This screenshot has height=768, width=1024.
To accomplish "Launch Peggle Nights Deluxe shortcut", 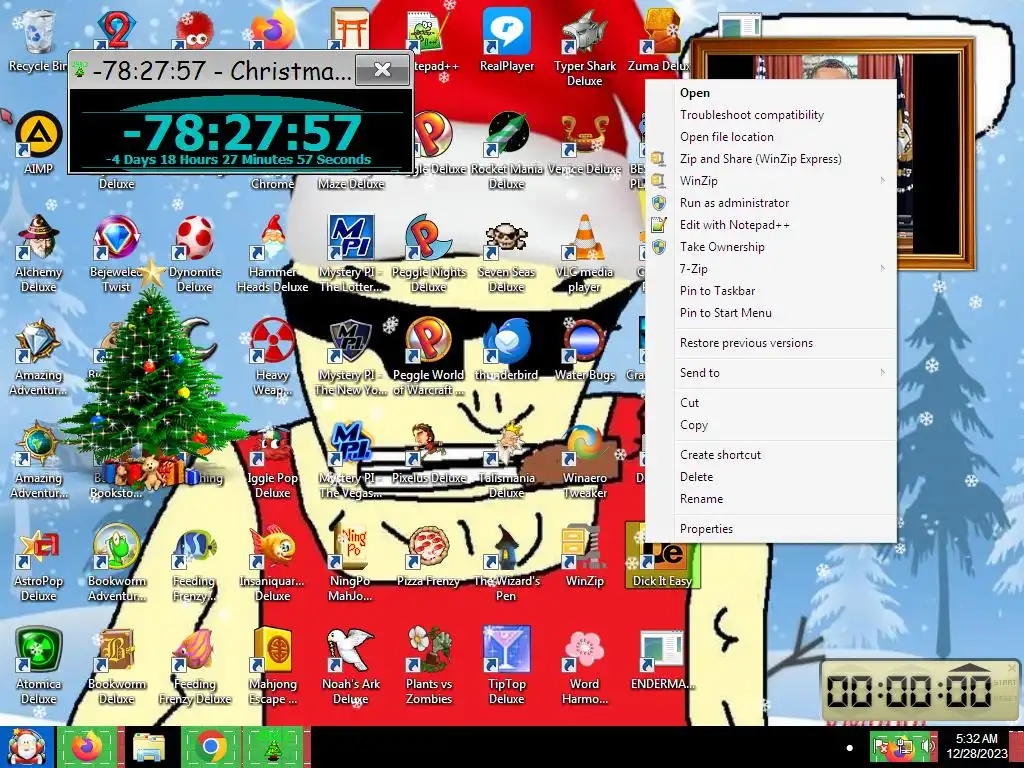I will pos(428,253).
